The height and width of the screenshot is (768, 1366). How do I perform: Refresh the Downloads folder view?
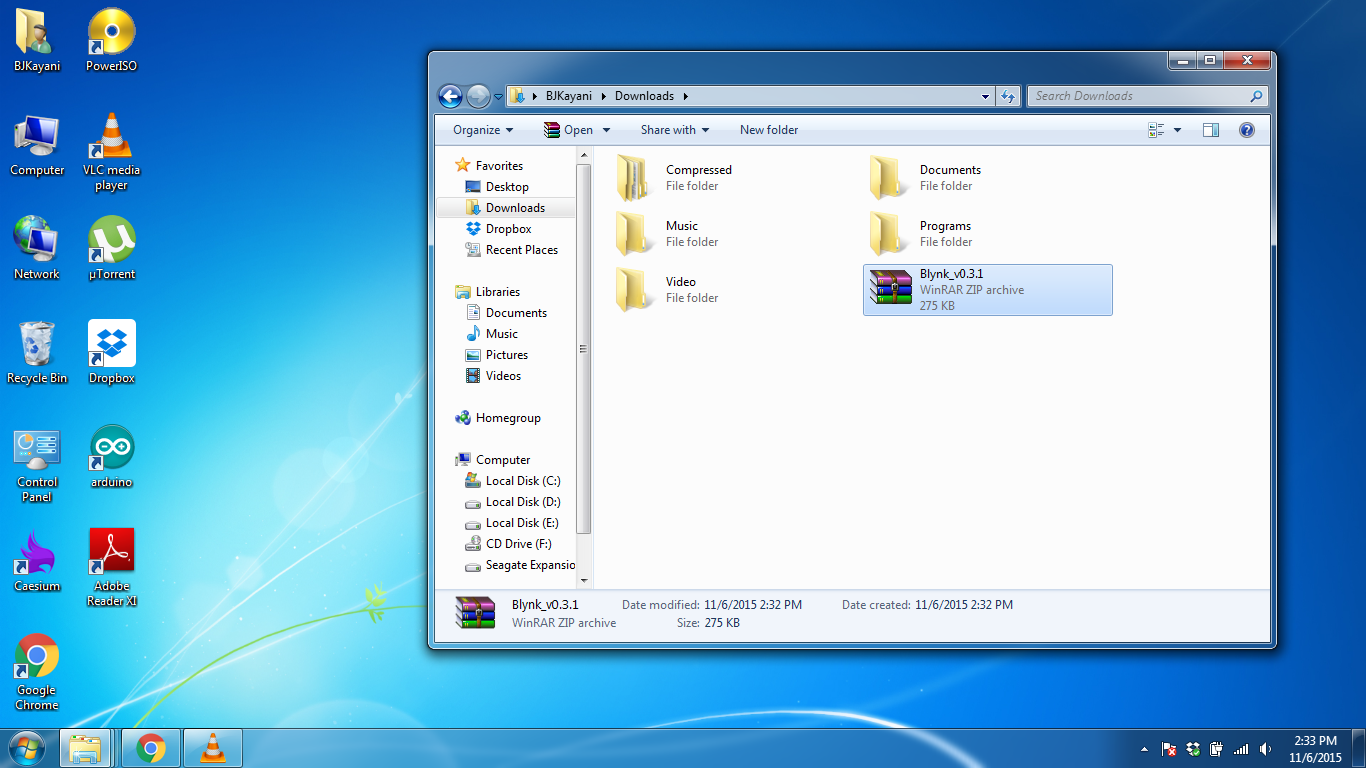(1008, 96)
